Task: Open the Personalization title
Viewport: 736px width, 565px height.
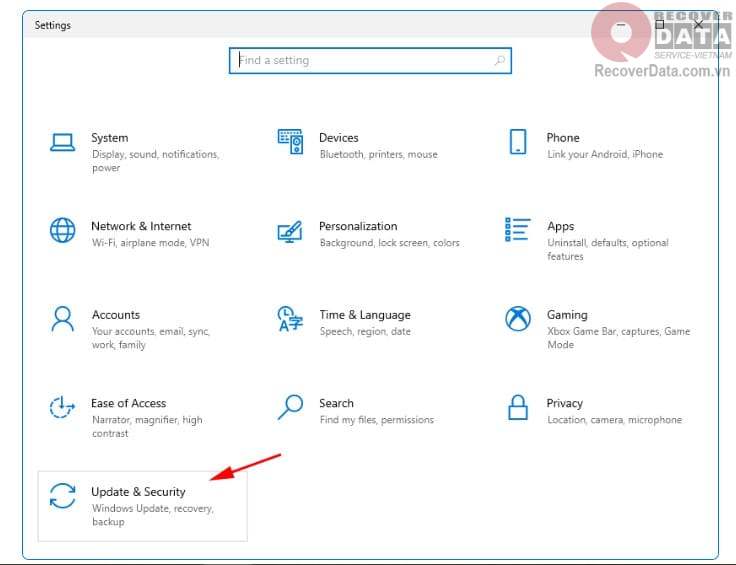Action: click(x=358, y=226)
